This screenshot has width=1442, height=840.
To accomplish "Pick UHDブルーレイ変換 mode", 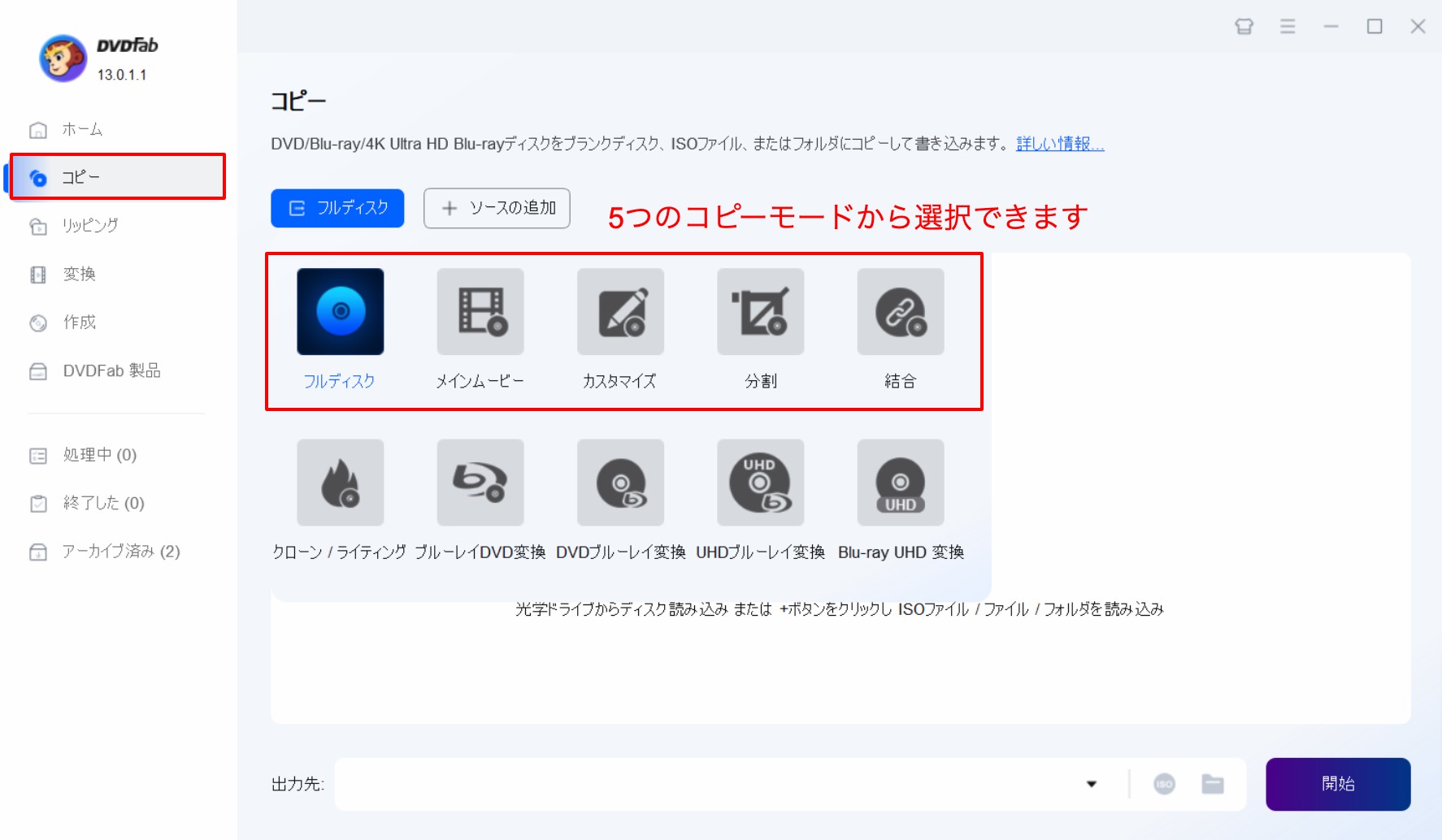I will coord(761,483).
